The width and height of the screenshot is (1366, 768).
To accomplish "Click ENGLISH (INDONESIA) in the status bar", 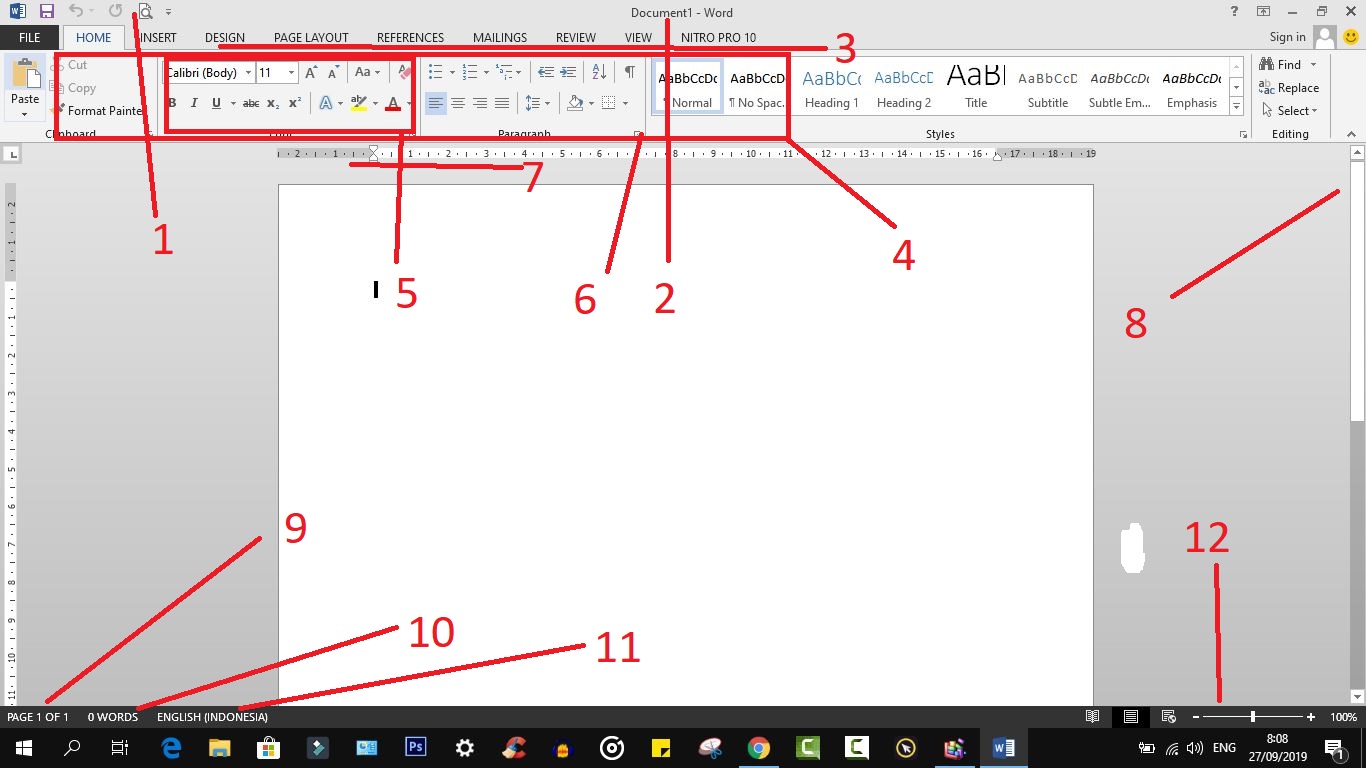I will point(212,716).
